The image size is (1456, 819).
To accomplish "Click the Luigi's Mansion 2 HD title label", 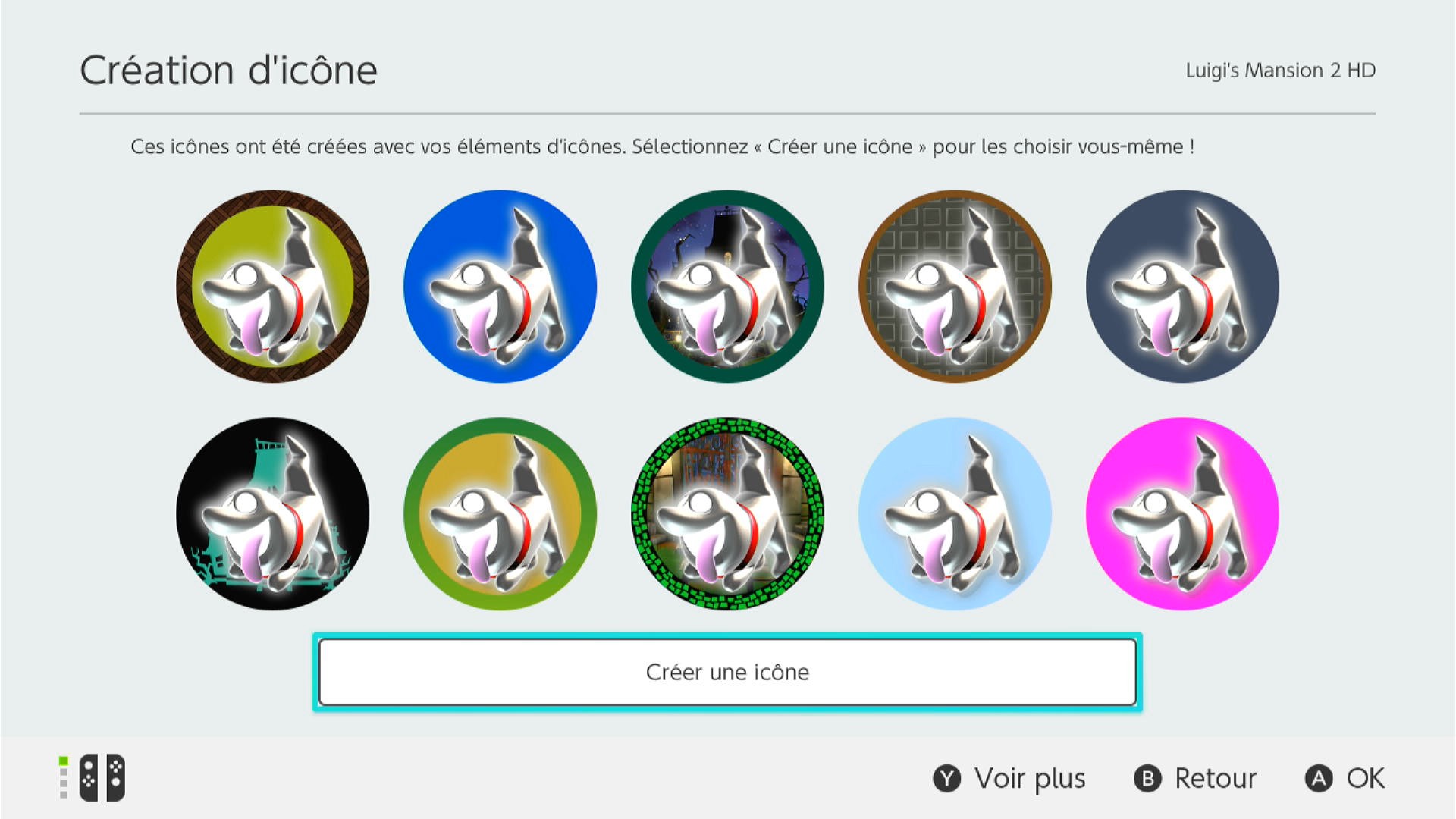I will tap(1281, 71).
